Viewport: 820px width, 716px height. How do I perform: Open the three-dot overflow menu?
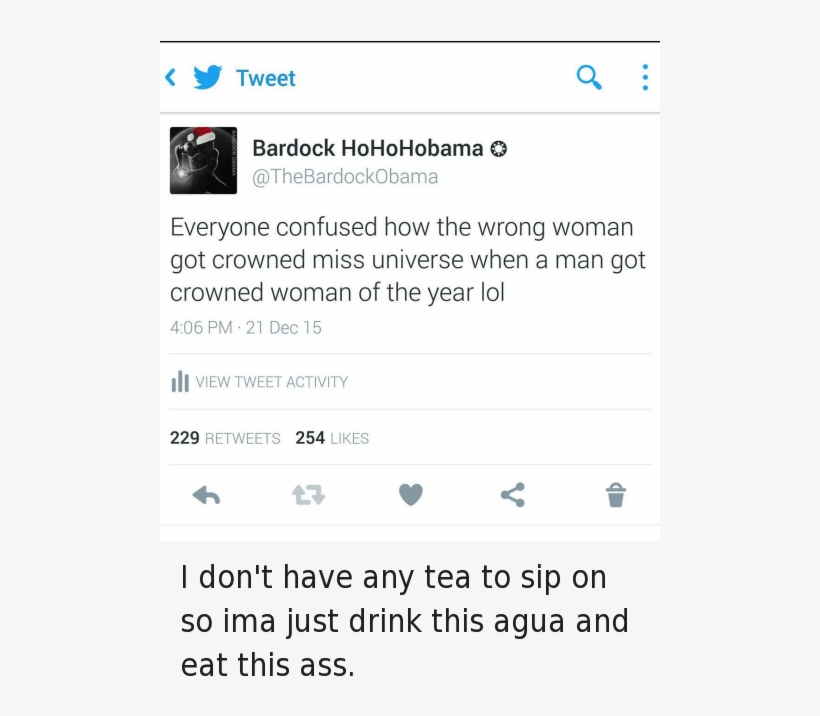coord(645,77)
